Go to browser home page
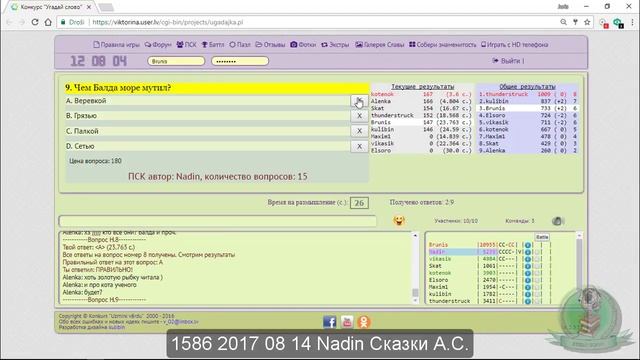The height and width of the screenshot is (360, 640). 48,22
